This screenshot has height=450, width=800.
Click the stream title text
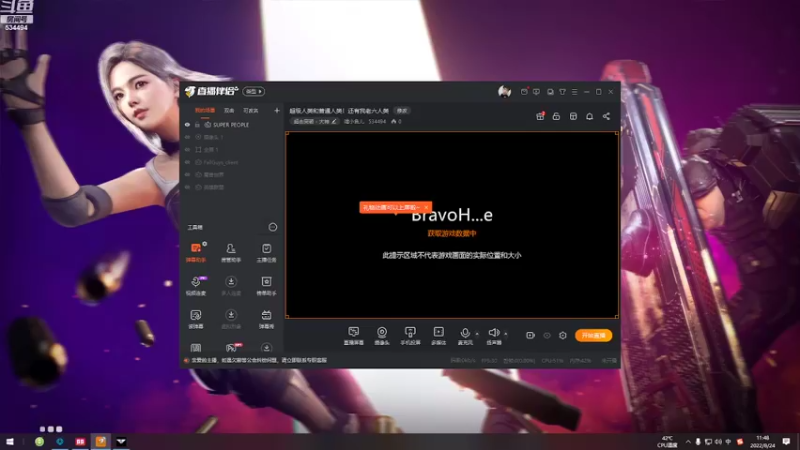(x=339, y=111)
